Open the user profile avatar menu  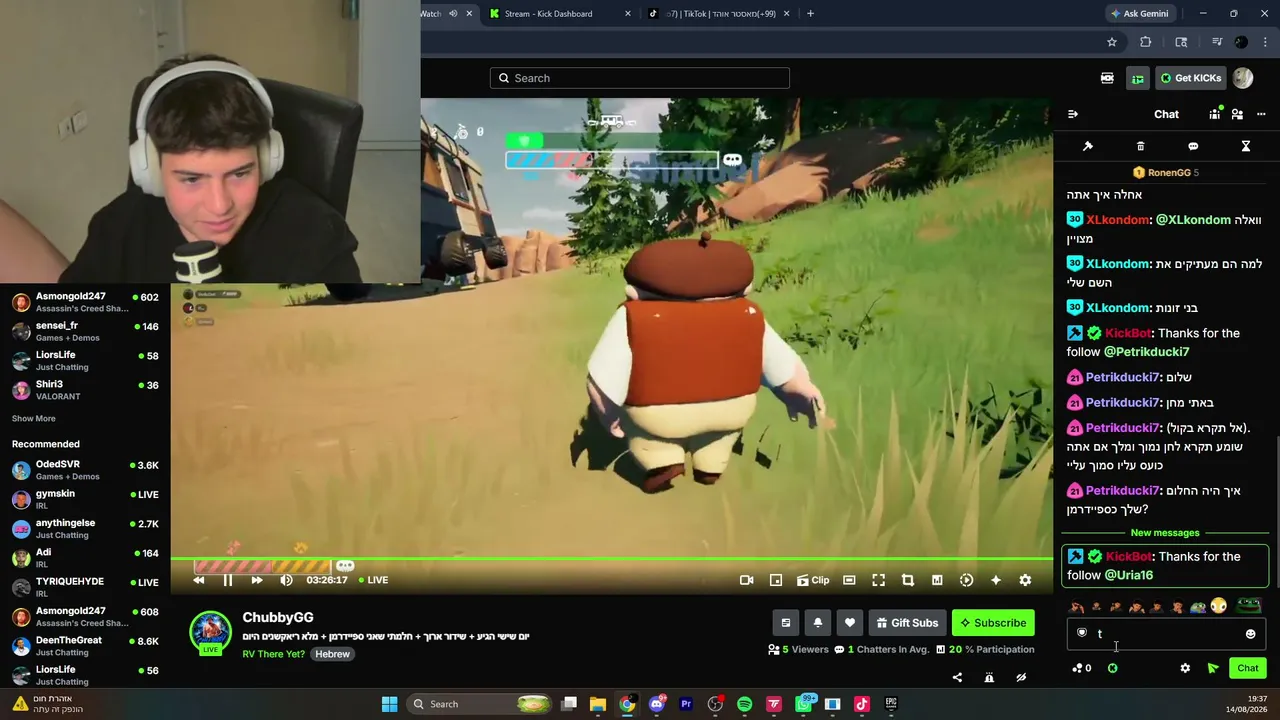(1243, 78)
